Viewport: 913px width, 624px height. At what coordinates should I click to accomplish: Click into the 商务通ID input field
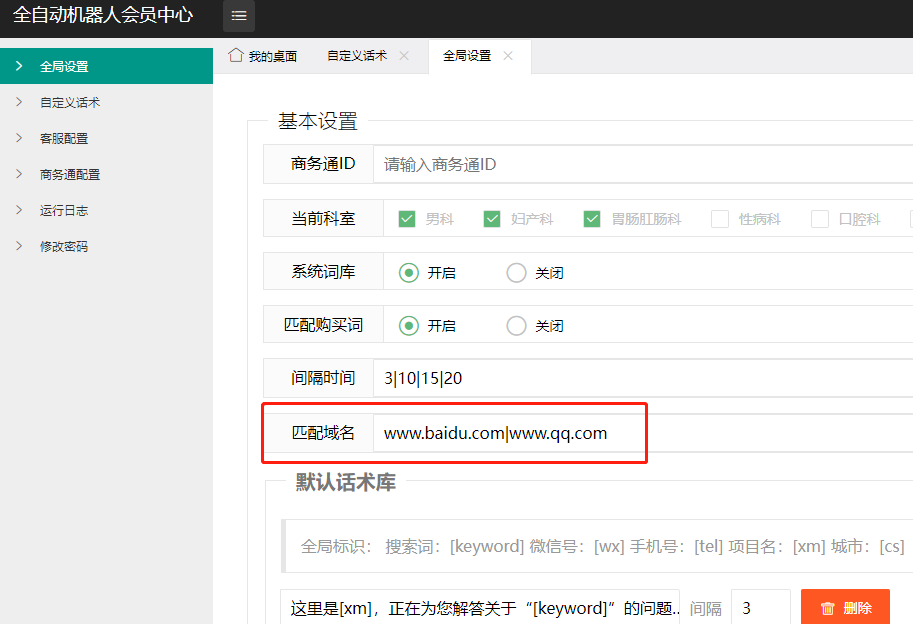pos(640,164)
